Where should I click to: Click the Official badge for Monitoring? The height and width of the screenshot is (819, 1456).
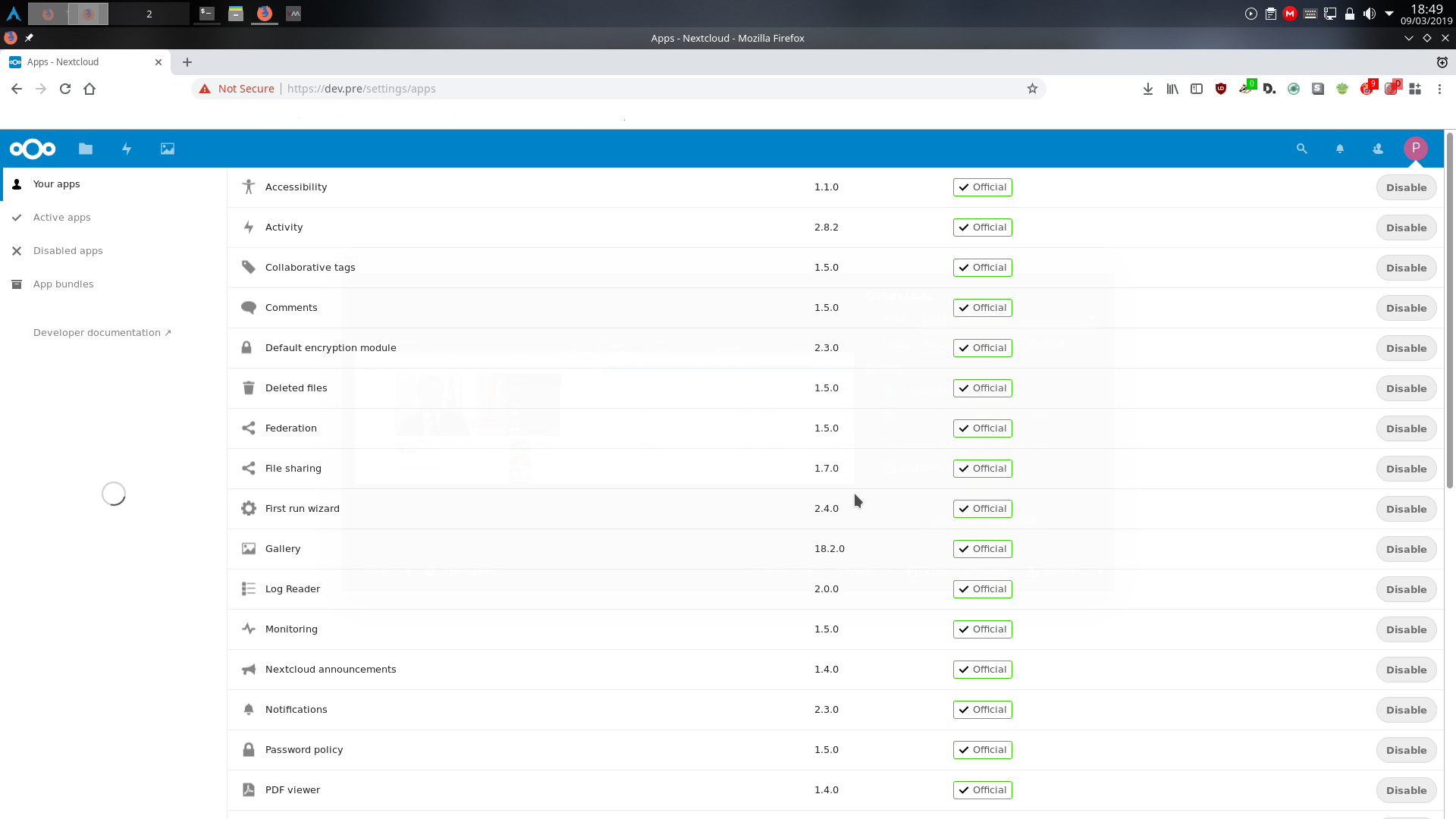coord(982,629)
